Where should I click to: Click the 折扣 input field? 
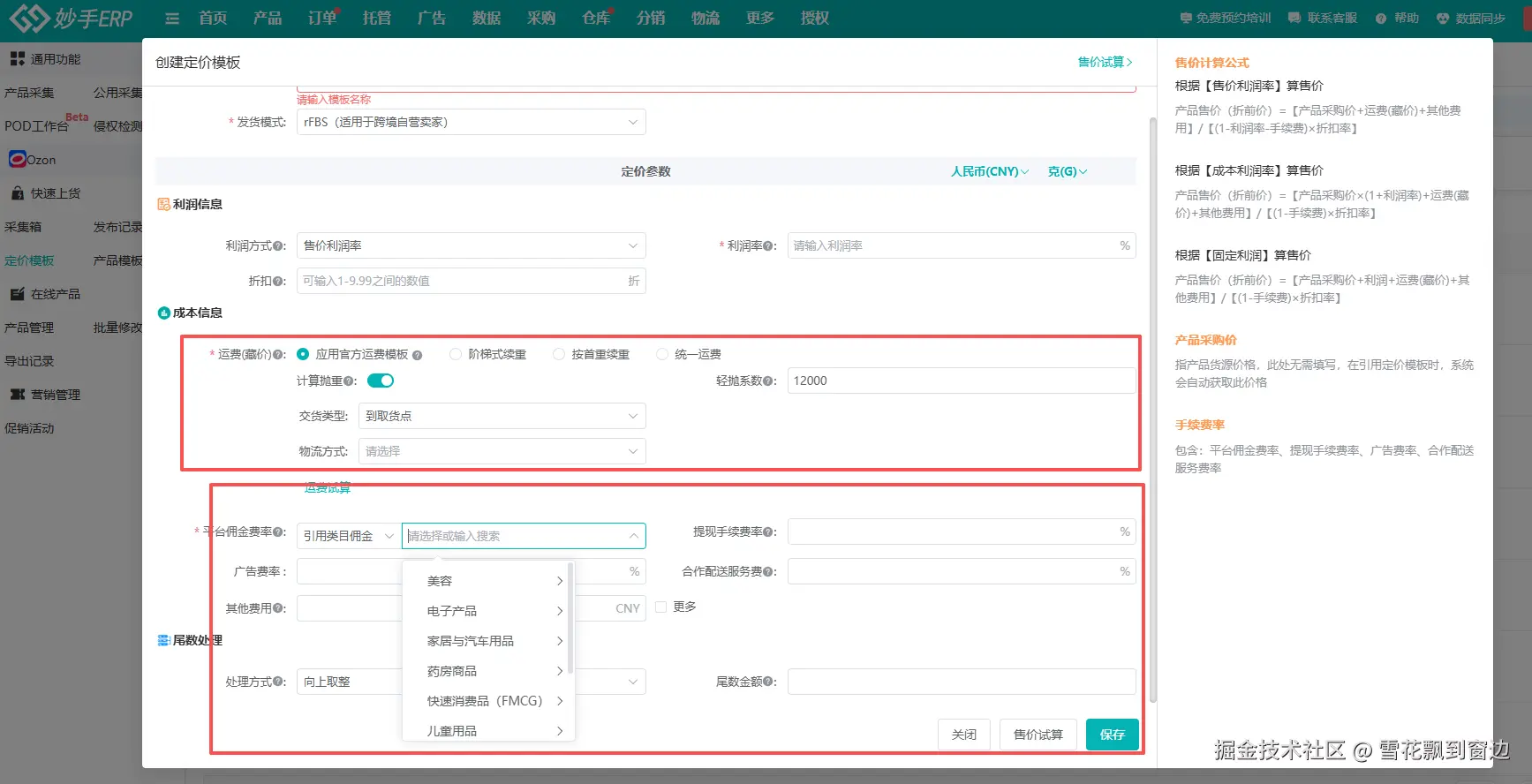pyautogui.click(x=471, y=281)
